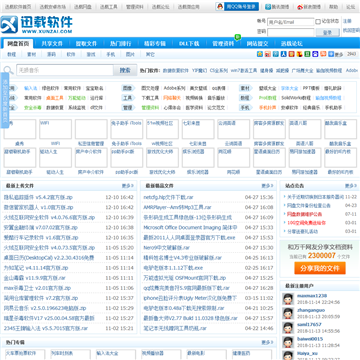Open the 注册 register link
The width and height of the screenshot is (360, 360).
point(347,21)
